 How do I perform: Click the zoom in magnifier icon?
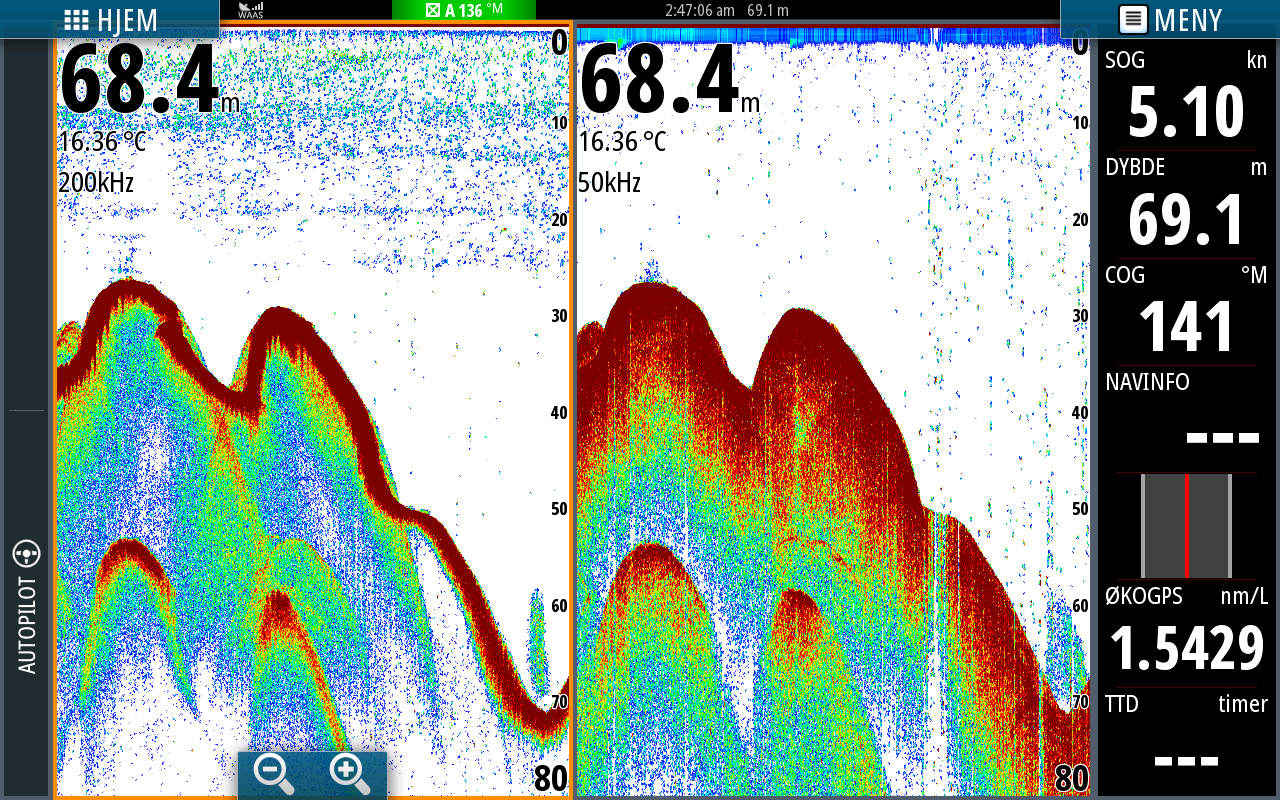pyautogui.click(x=349, y=775)
